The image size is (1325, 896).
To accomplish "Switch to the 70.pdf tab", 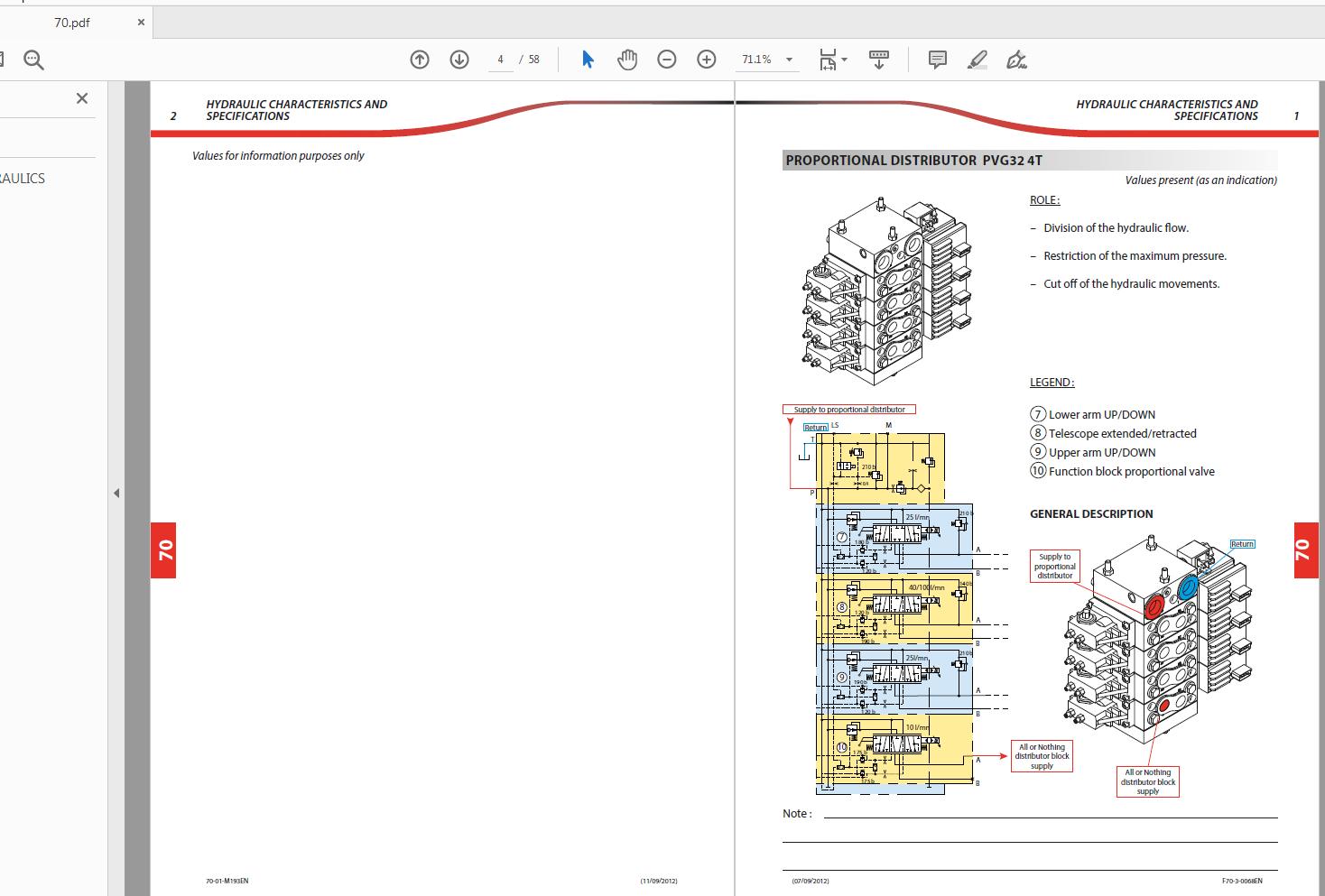I will pyautogui.click(x=72, y=22).
